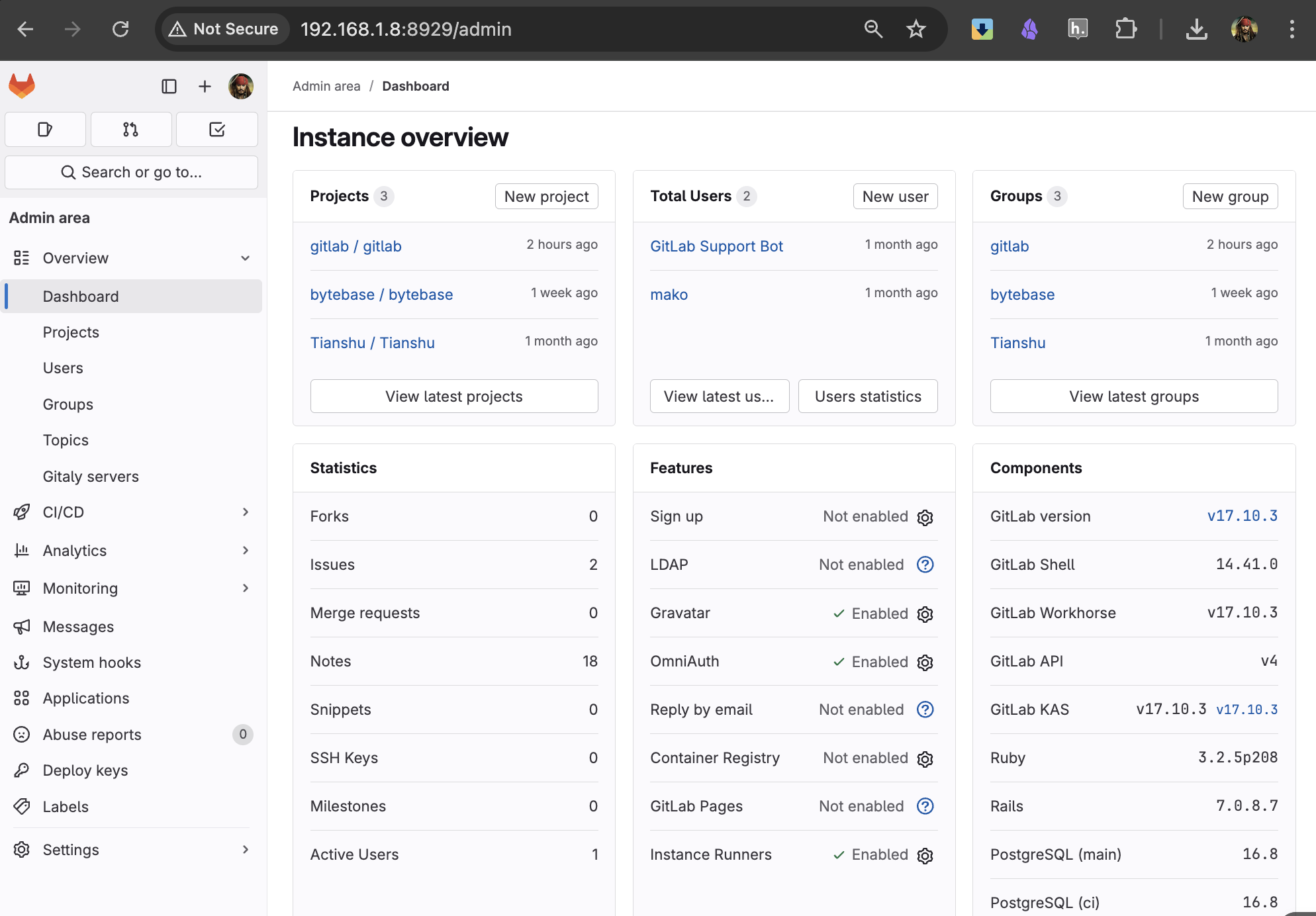Open LDAP help question icon
Screen dimensions: 1316x916
925,565
